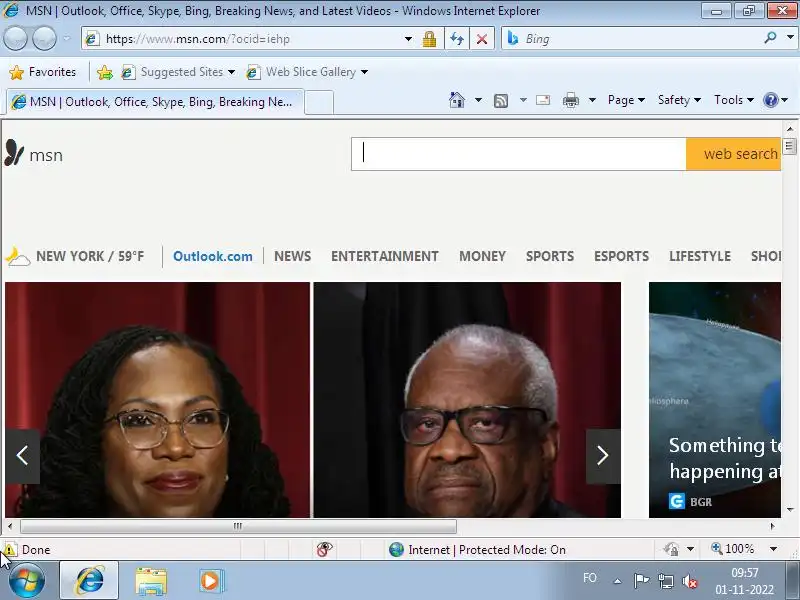Open the SPORTS section
This screenshot has height=600, width=800.
point(550,256)
